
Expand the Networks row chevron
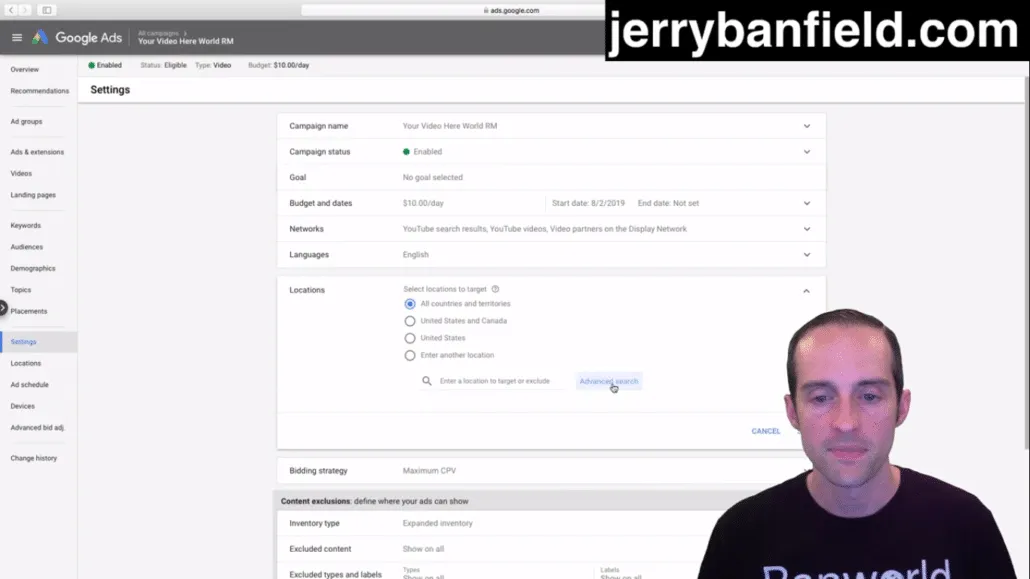pos(807,229)
